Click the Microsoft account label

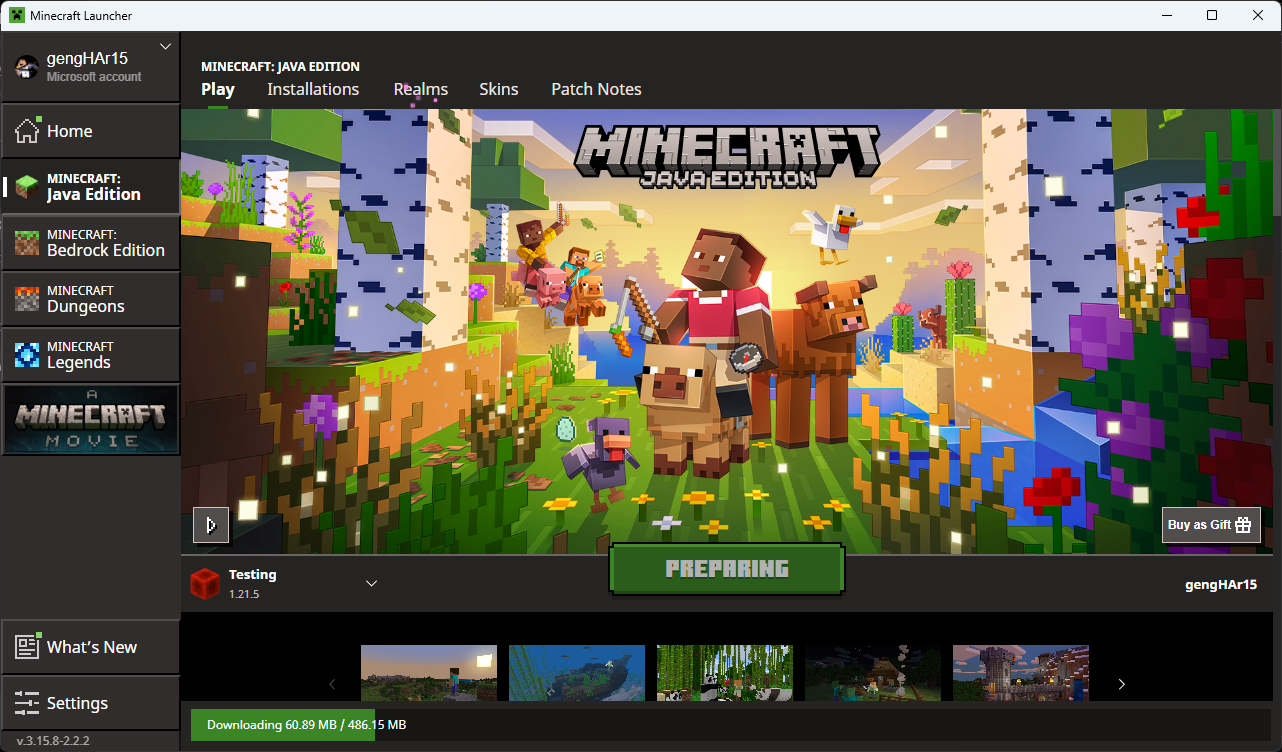tap(94, 77)
